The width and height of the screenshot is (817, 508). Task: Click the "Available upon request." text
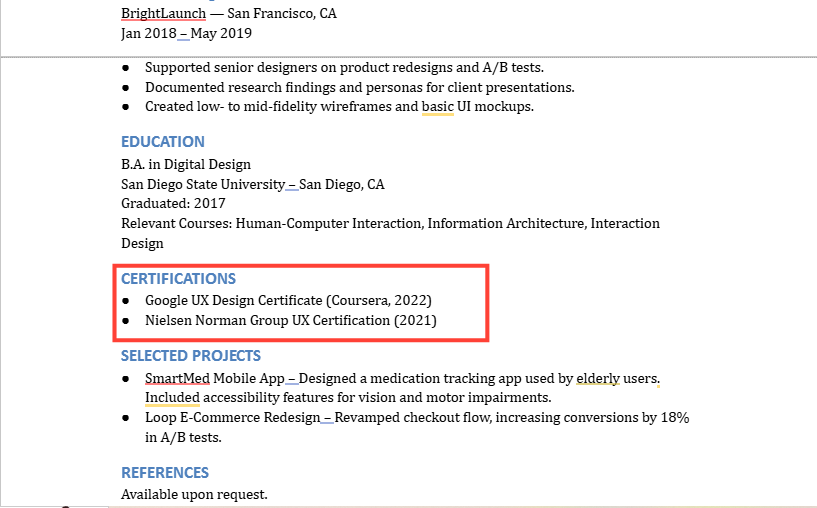(x=194, y=495)
